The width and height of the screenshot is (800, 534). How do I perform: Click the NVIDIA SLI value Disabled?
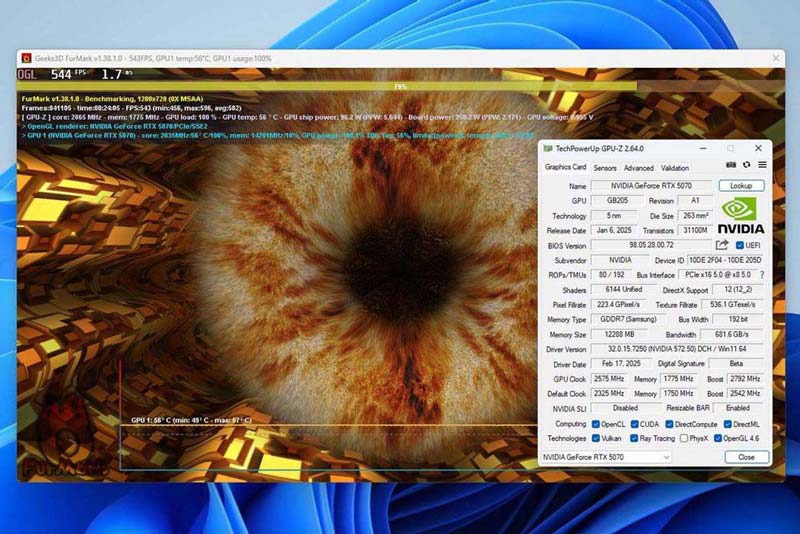pos(626,409)
